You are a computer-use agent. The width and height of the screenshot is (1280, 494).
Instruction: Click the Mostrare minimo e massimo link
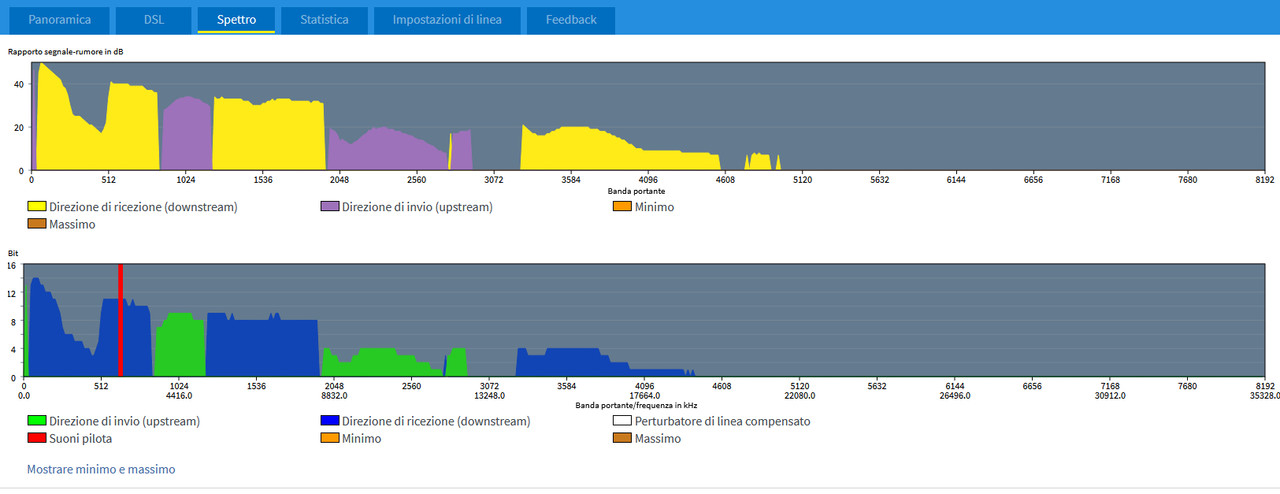pos(101,469)
